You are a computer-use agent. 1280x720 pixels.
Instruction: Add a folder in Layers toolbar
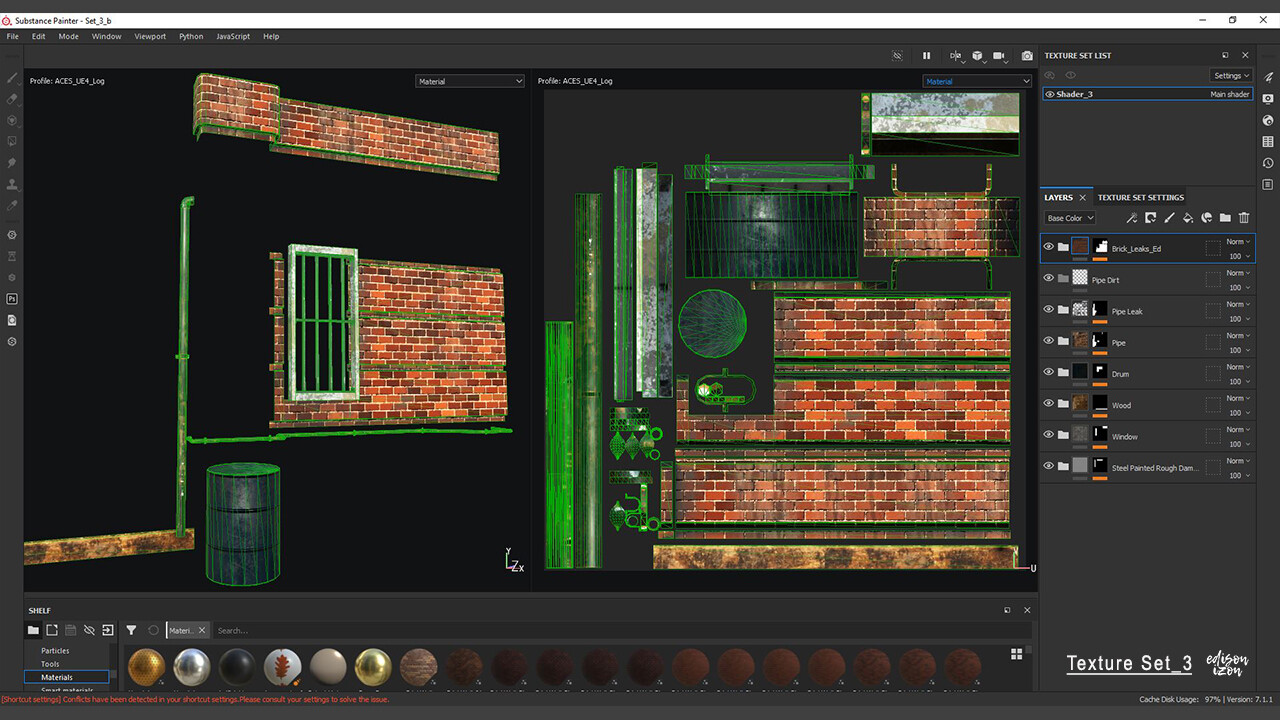coord(1225,218)
